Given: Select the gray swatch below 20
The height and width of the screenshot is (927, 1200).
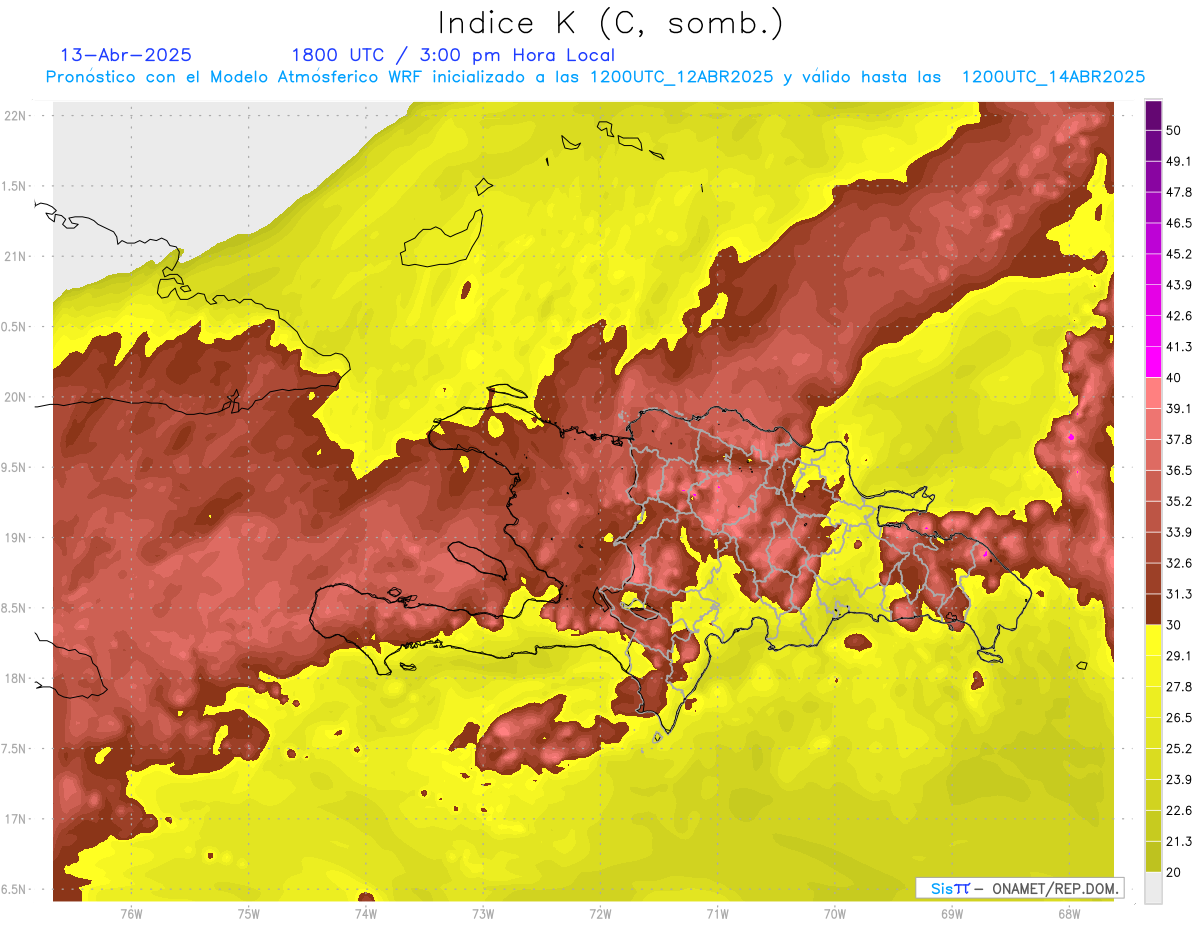Looking at the screenshot, I should tap(1153, 887).
